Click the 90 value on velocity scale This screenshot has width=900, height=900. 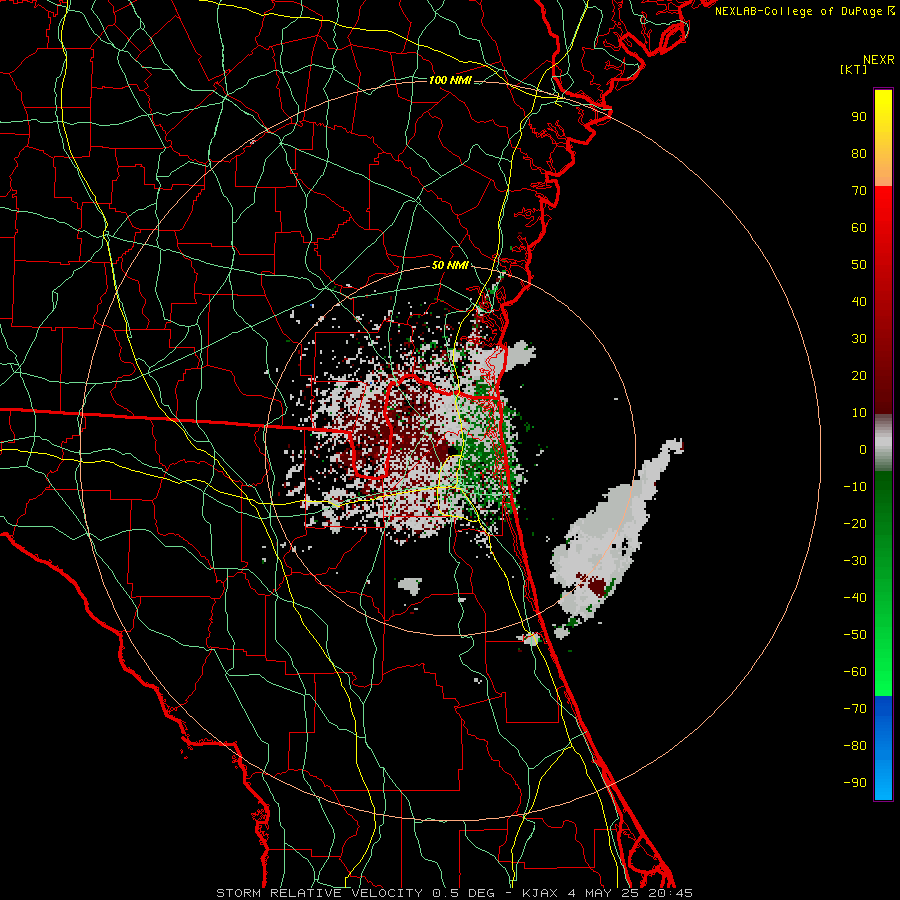(x=859, y=117)
